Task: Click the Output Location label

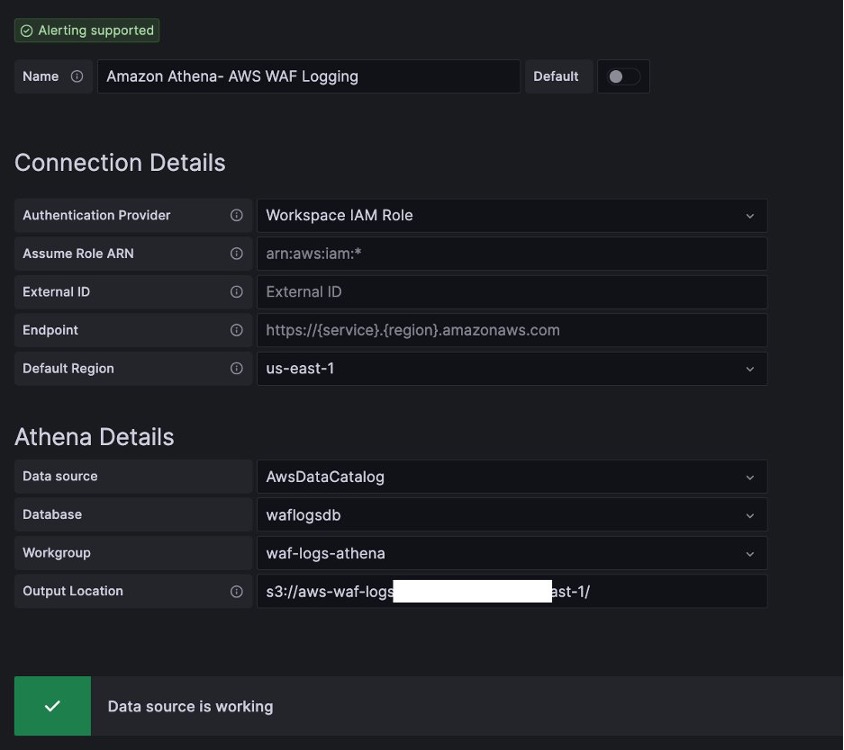Action: [x=73, y=591]
